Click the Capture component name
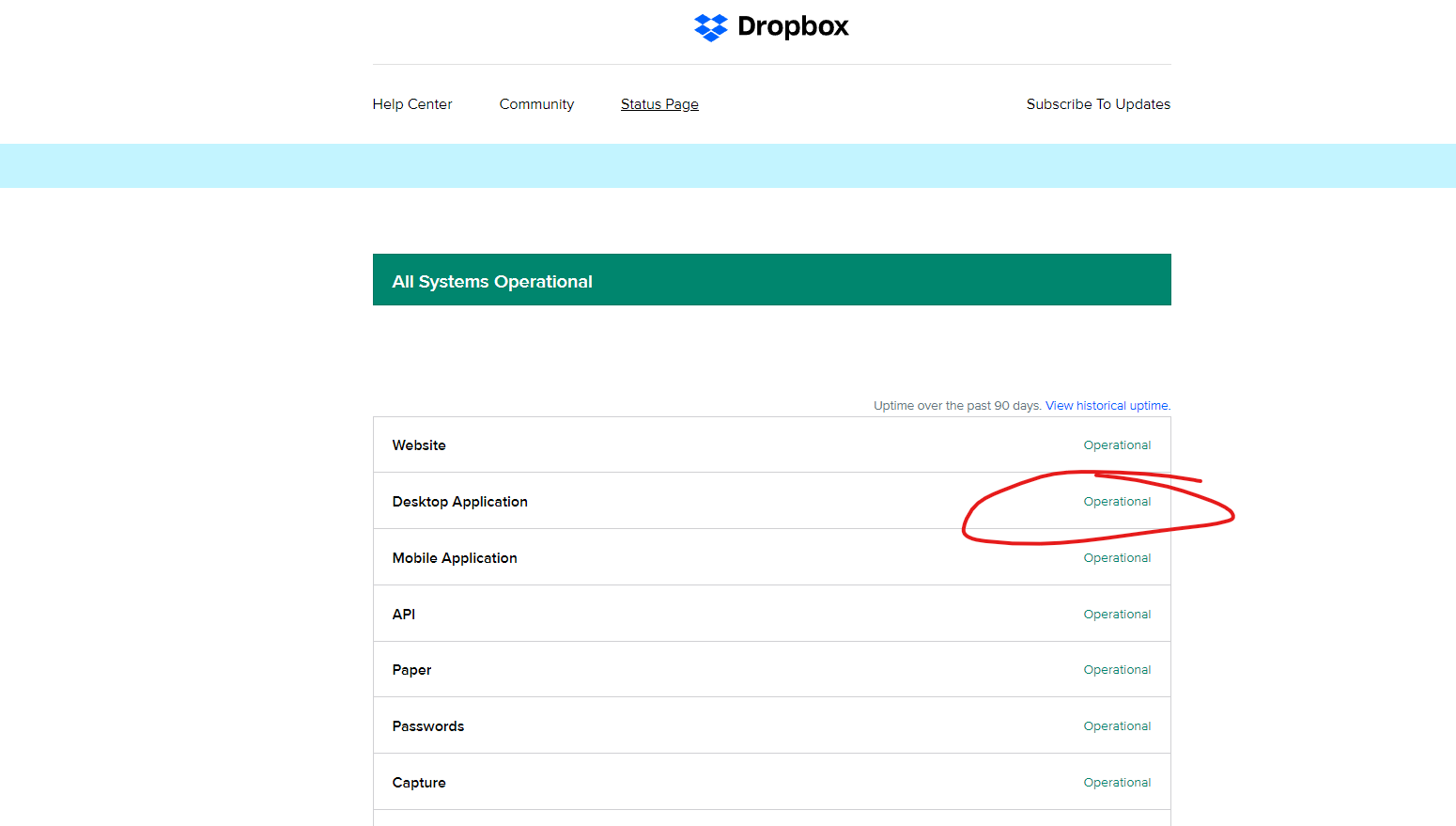 pyautogui.click(x=419, y=783)
